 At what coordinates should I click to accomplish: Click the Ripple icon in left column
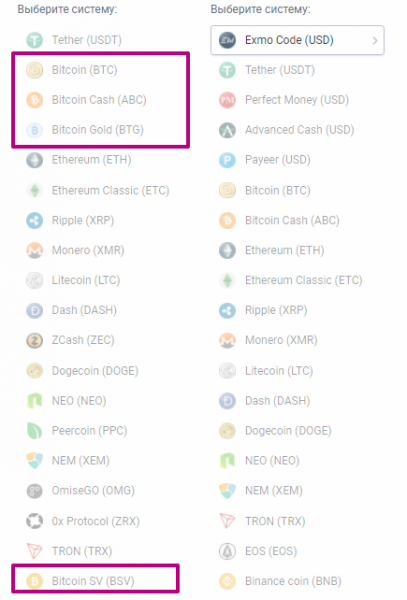click(34, 220)
